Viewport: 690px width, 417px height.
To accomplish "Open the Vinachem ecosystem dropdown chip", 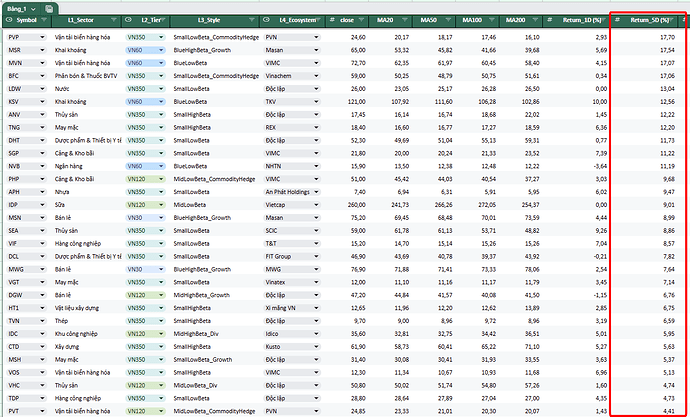I will click(x=292, y=76).
